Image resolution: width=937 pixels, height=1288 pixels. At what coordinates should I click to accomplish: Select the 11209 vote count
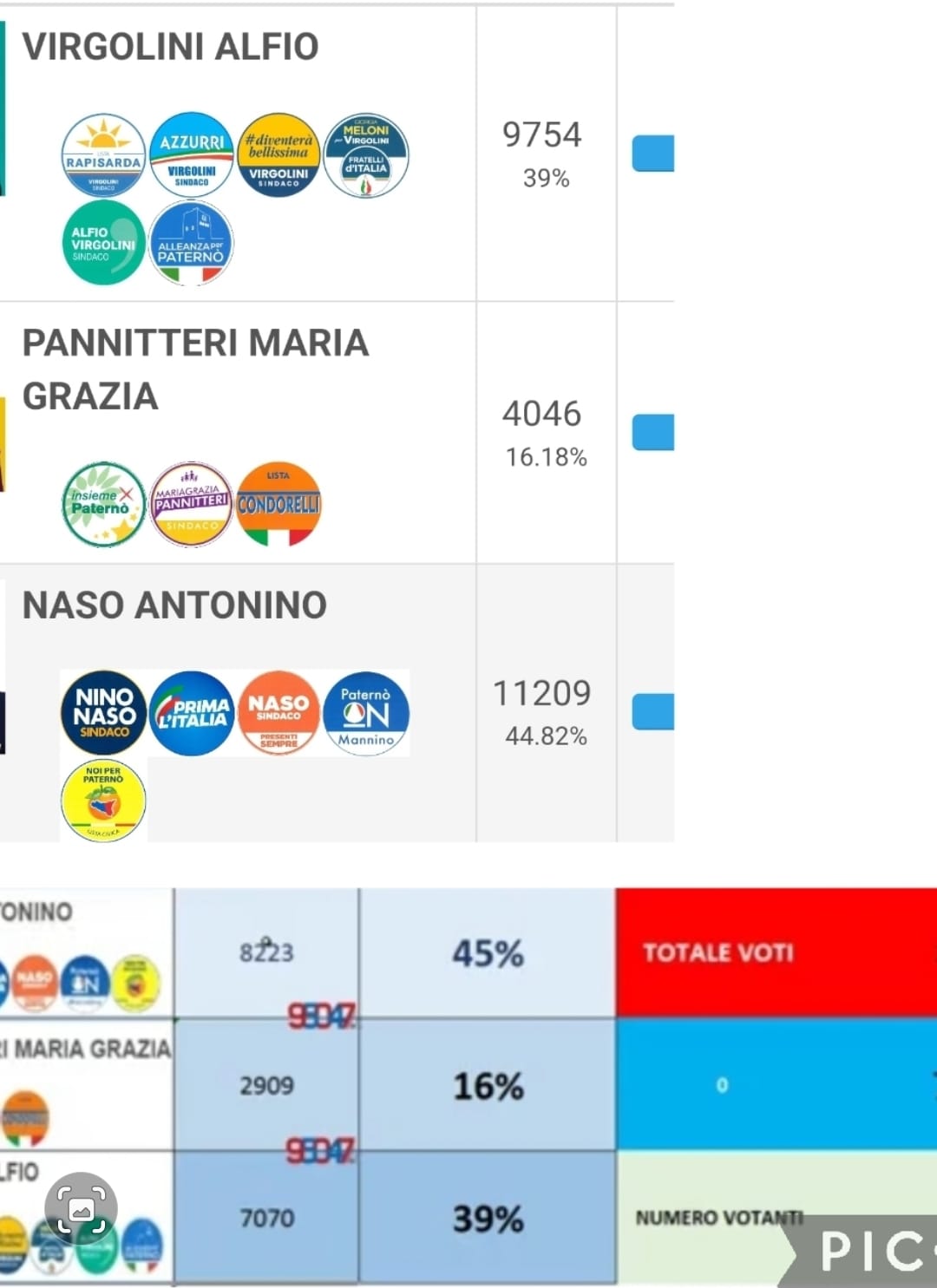click(542, 693)
